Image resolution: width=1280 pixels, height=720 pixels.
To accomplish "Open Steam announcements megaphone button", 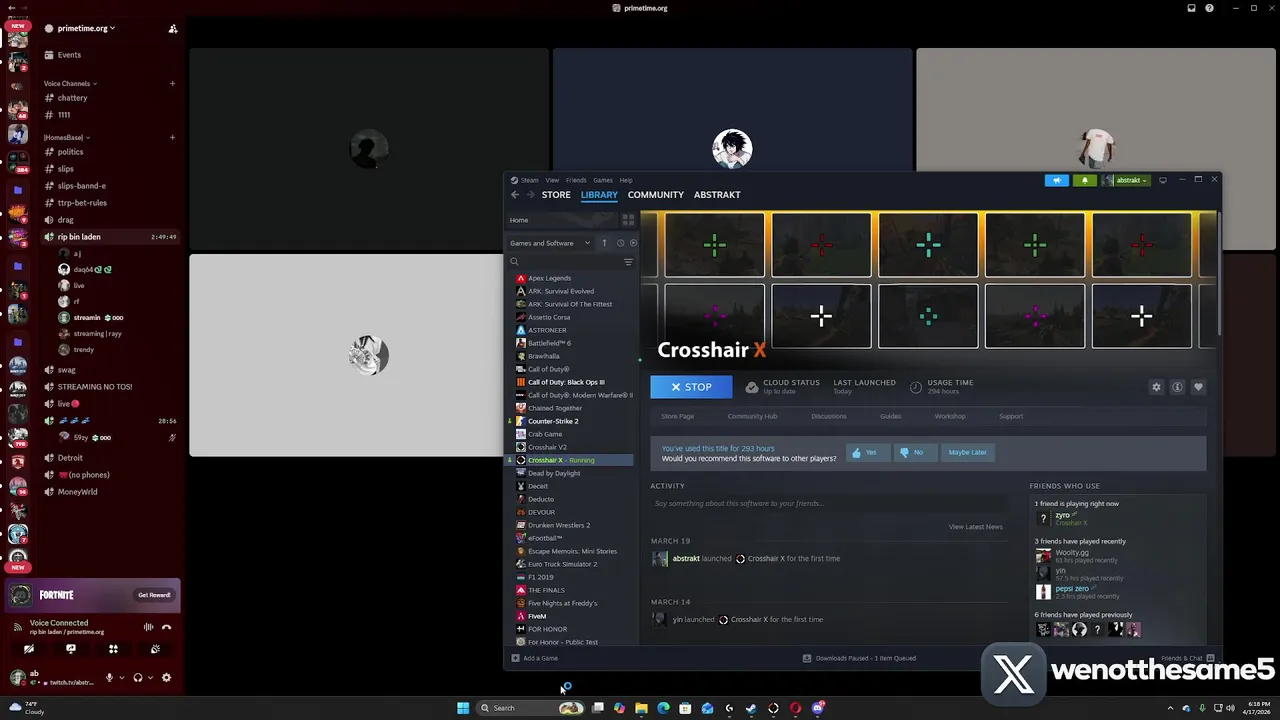I will (x=1057, y=180).
